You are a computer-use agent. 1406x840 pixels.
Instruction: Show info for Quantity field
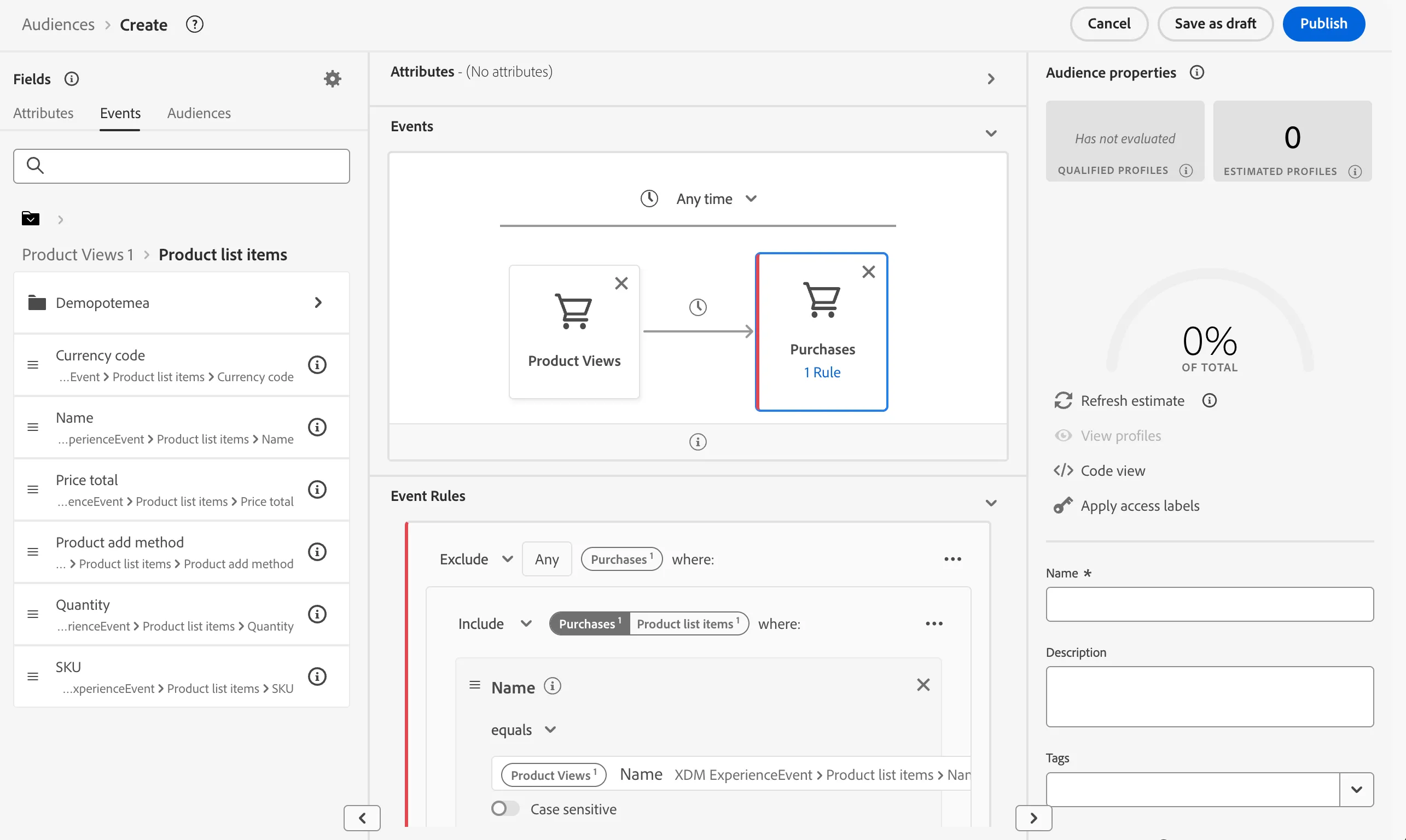pyautogui.click(x=317, y=614)
